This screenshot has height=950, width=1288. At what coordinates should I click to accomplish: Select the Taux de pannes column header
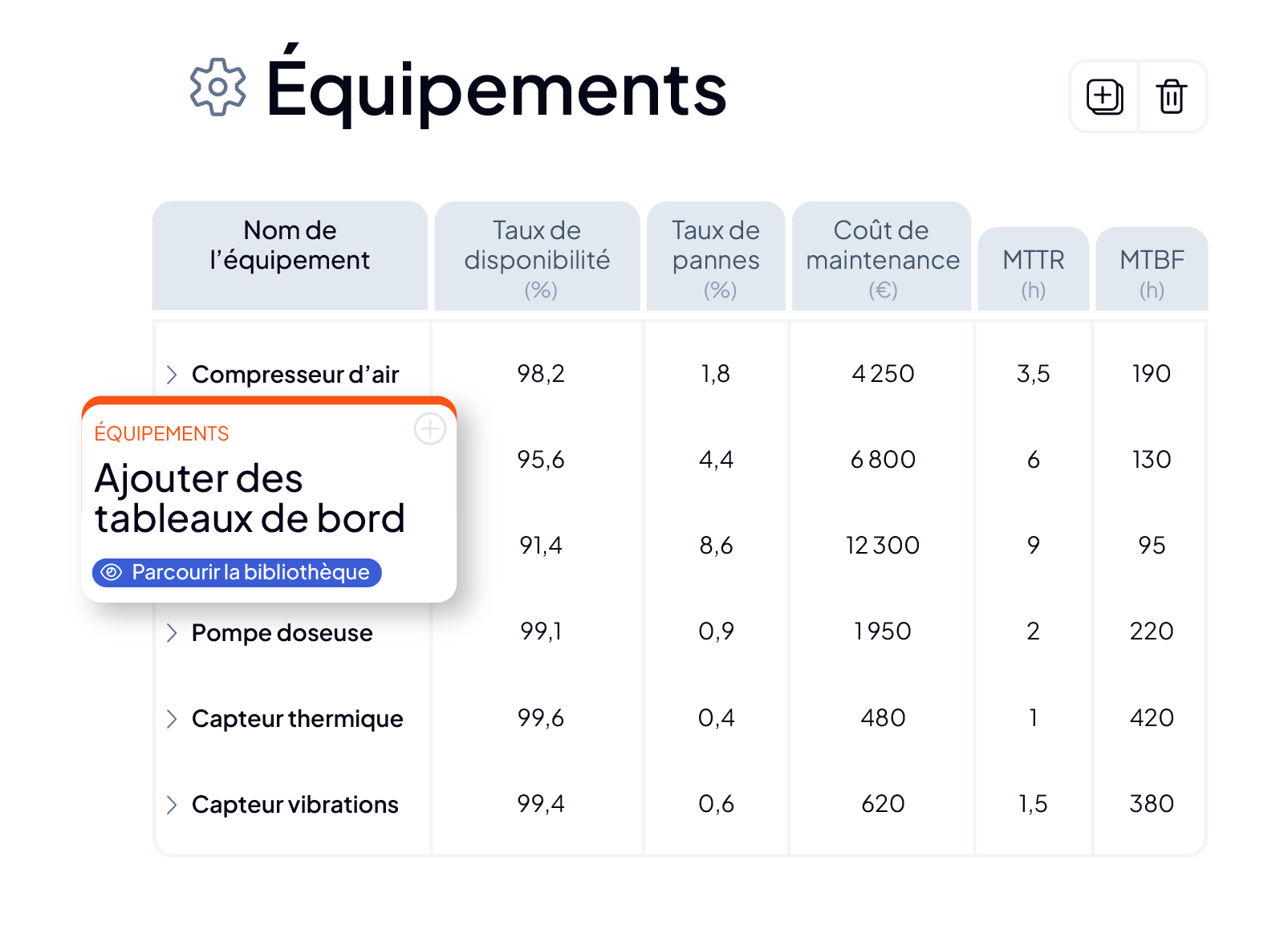point(716,256)
